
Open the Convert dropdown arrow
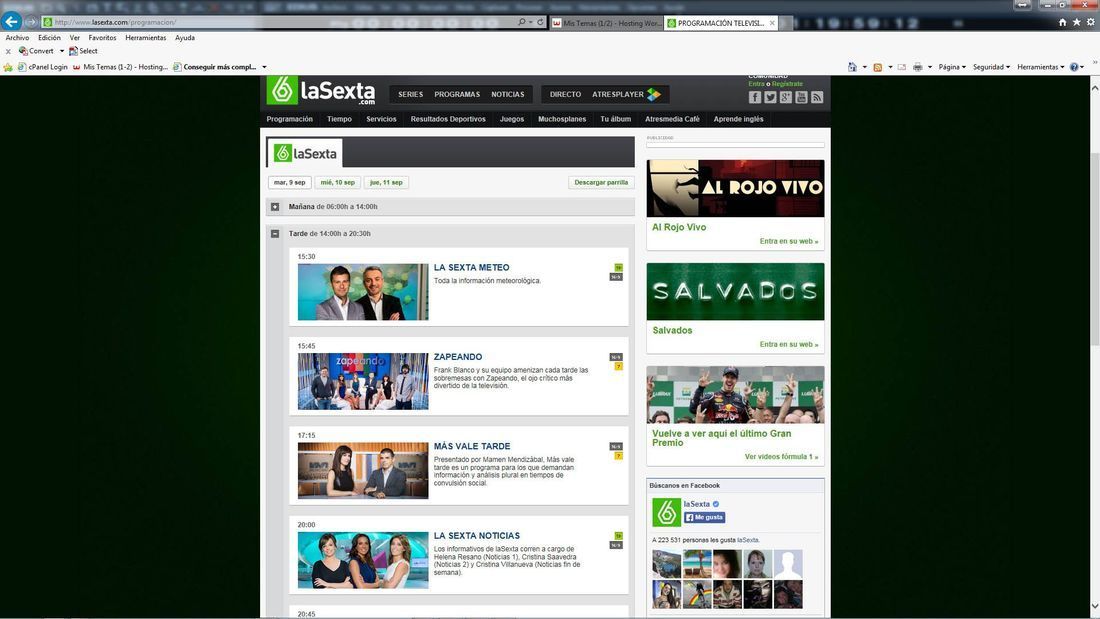pyautogui.click(x=62, y=51)
